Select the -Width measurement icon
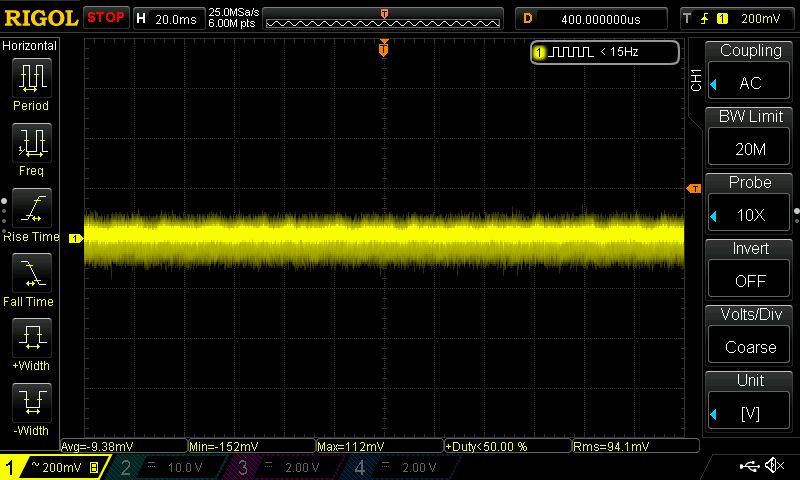 click(x=32, y=403)
